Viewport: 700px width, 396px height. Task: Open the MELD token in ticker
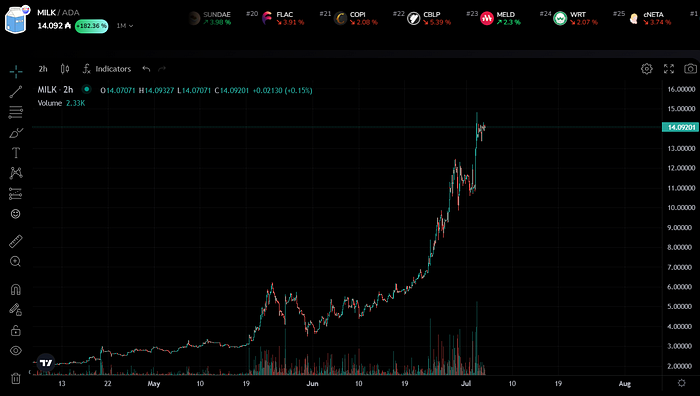[x=500, y=18]
